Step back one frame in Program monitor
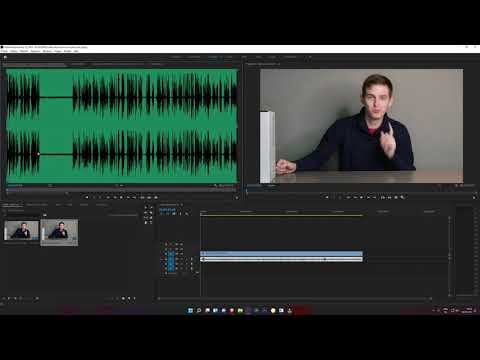This screenshot has width=480, height=360. coord(355,197)
